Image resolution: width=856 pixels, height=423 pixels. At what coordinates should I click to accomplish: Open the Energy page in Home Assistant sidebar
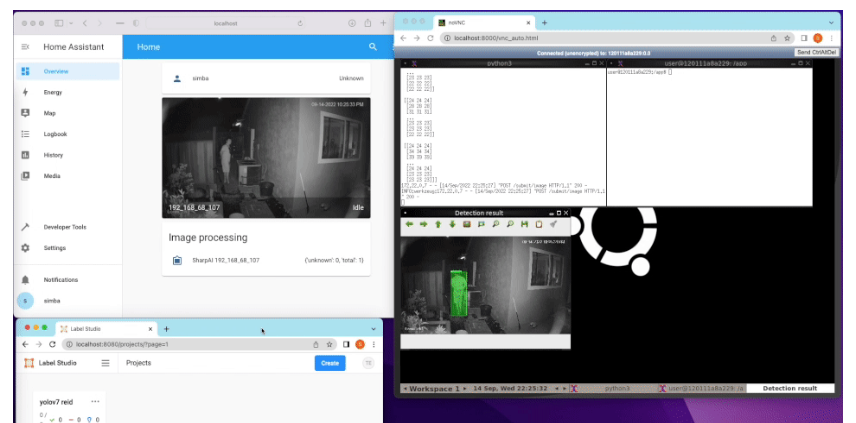[52, 92]
